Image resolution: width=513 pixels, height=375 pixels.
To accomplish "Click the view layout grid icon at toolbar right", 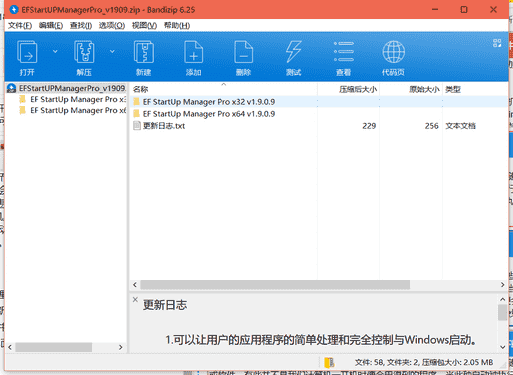I will coord(497,43).
